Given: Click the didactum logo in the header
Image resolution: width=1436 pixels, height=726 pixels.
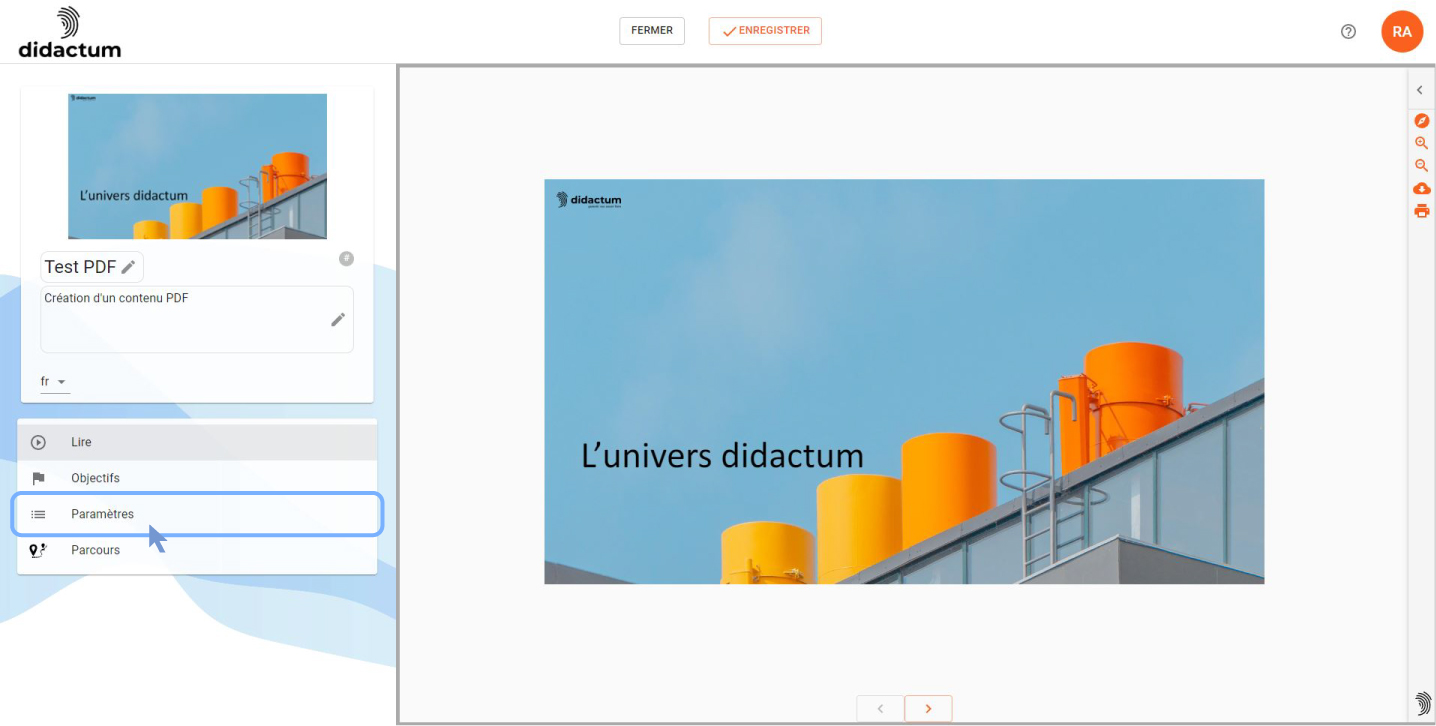Looking at the screenshot, I should tap(69, 32).
